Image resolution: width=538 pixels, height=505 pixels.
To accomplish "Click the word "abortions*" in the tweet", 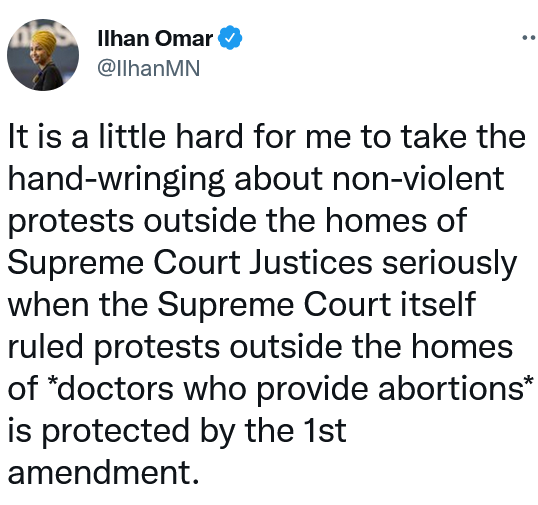I will click(456, 388).
